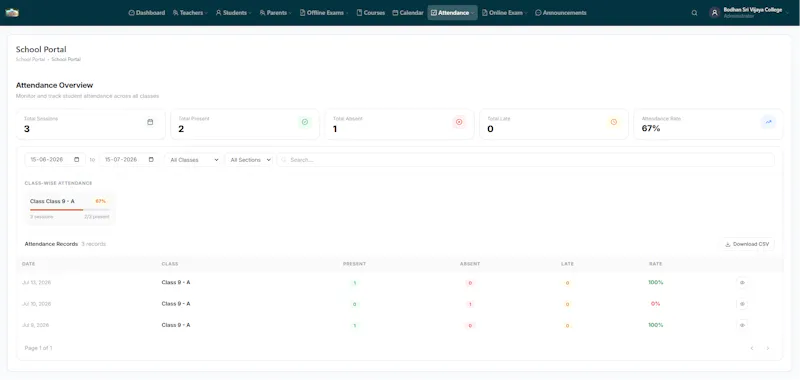Go to the previous page arrow

pos(752,348)
